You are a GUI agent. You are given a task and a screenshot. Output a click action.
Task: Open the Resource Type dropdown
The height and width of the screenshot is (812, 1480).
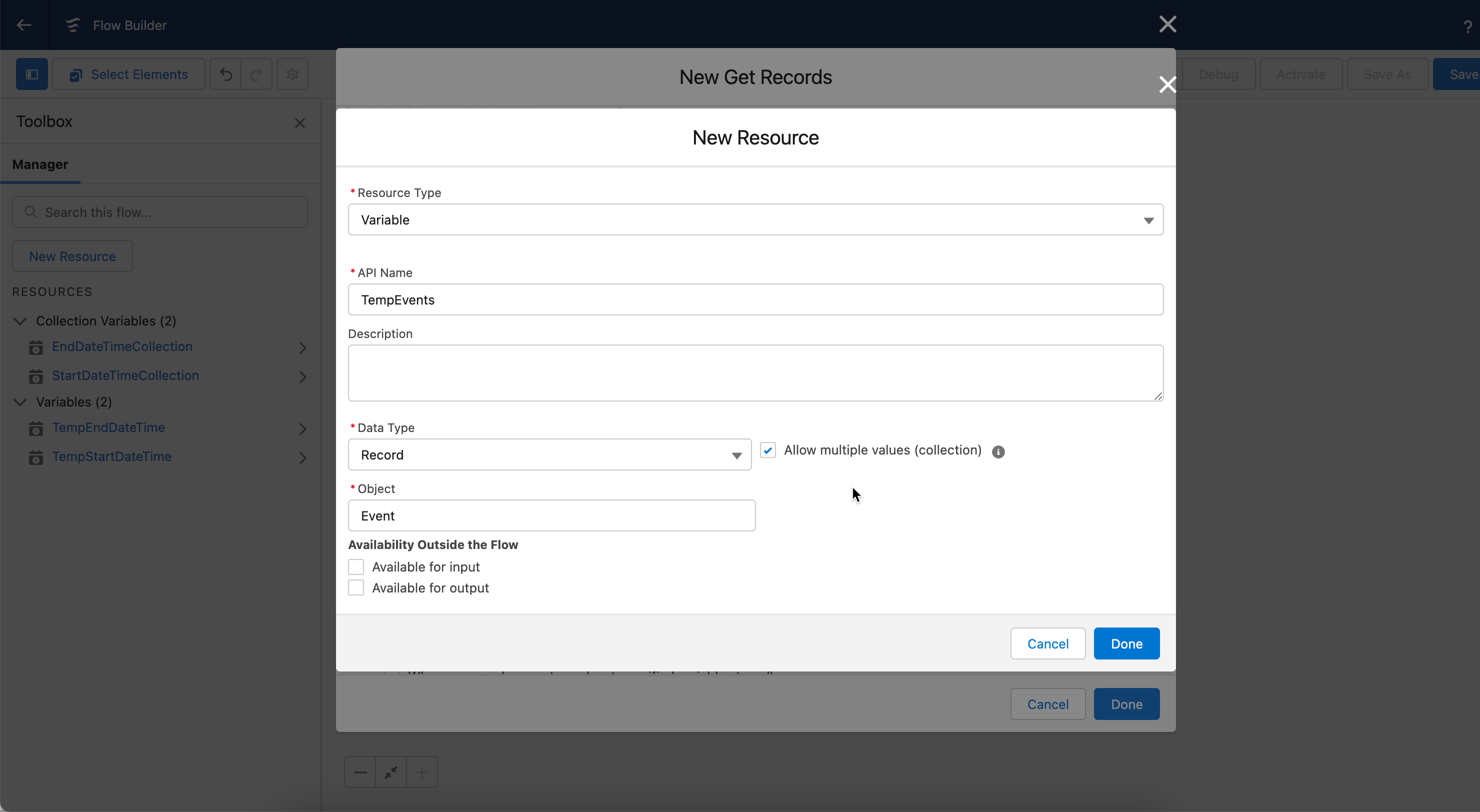(x=755, y=219)
